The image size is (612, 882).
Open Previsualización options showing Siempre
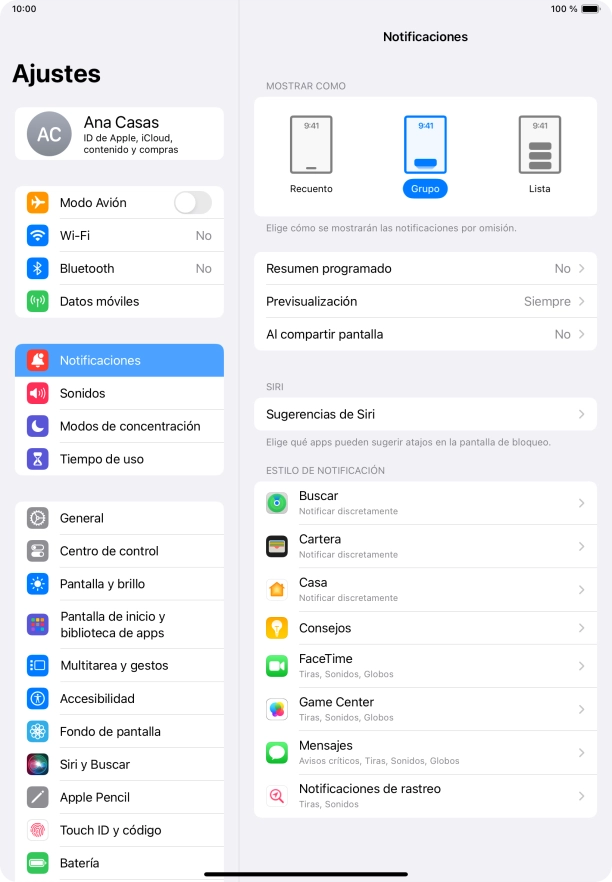(x=425, y=302)
